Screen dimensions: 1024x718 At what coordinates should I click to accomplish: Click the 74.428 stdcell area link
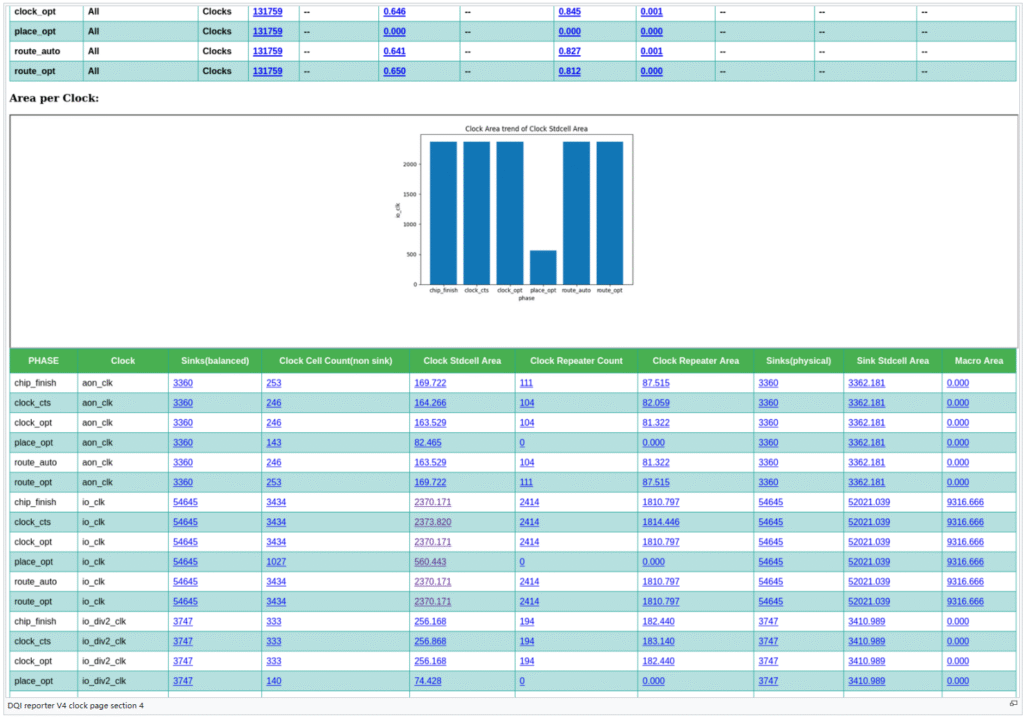[427, 681]
